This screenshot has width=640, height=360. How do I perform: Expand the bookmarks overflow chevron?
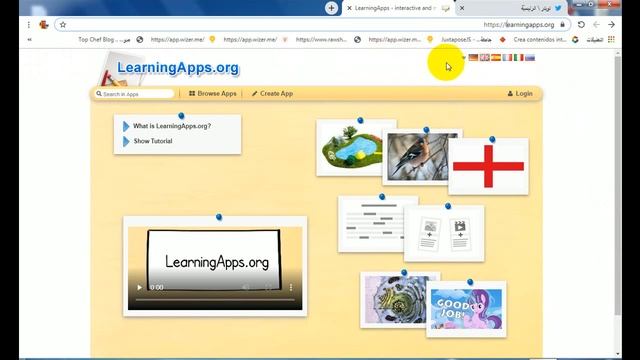[x=29, y=40]
